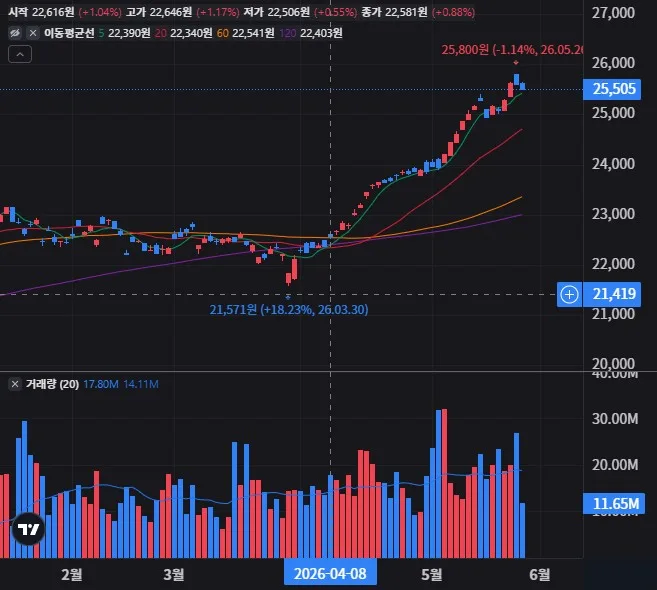Click the 60-day average value 22,541원
This screenshot has width=657, height=590.
click(253, 33)
